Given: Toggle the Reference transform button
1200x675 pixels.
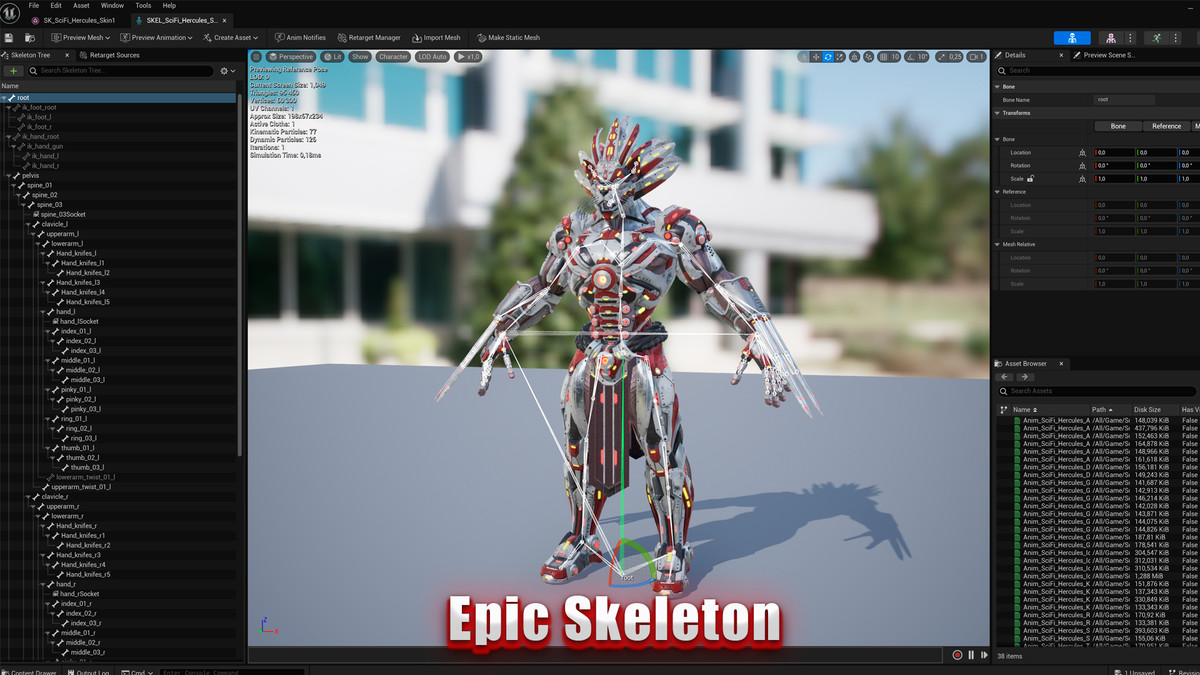Looking at the screenshot, I should tap(1166, 126).
